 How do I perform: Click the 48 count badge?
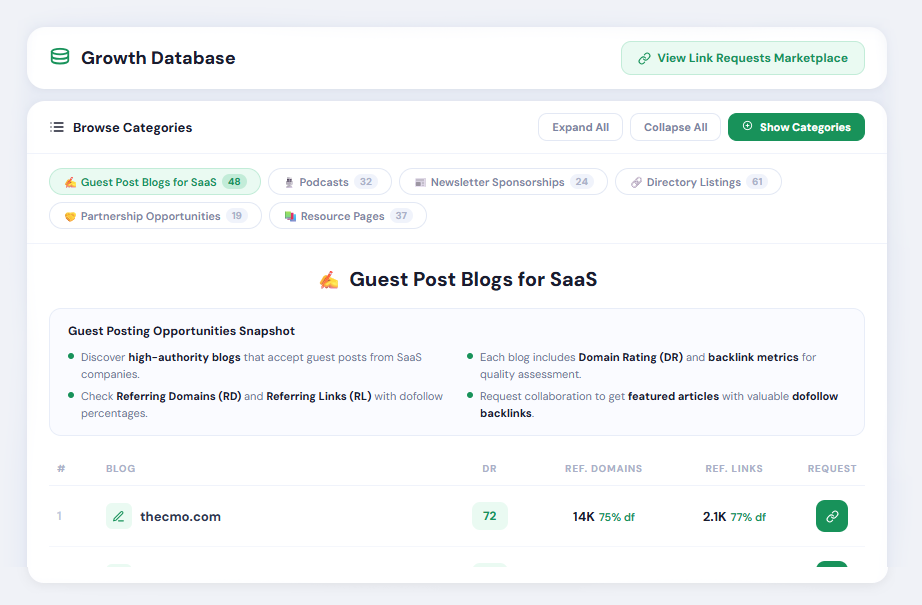coord(234,182)
